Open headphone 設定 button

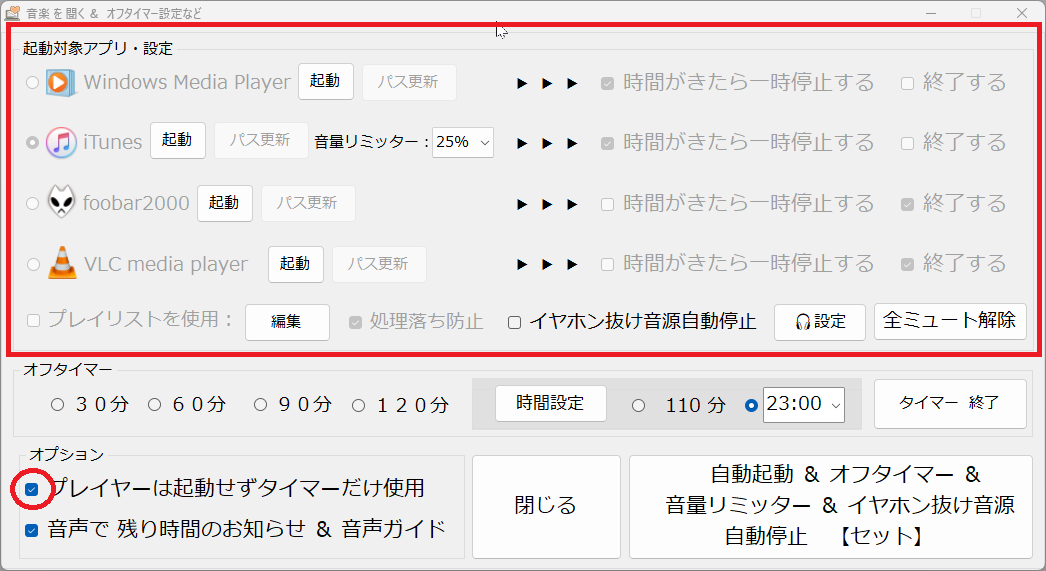click(x=820, y=322)
